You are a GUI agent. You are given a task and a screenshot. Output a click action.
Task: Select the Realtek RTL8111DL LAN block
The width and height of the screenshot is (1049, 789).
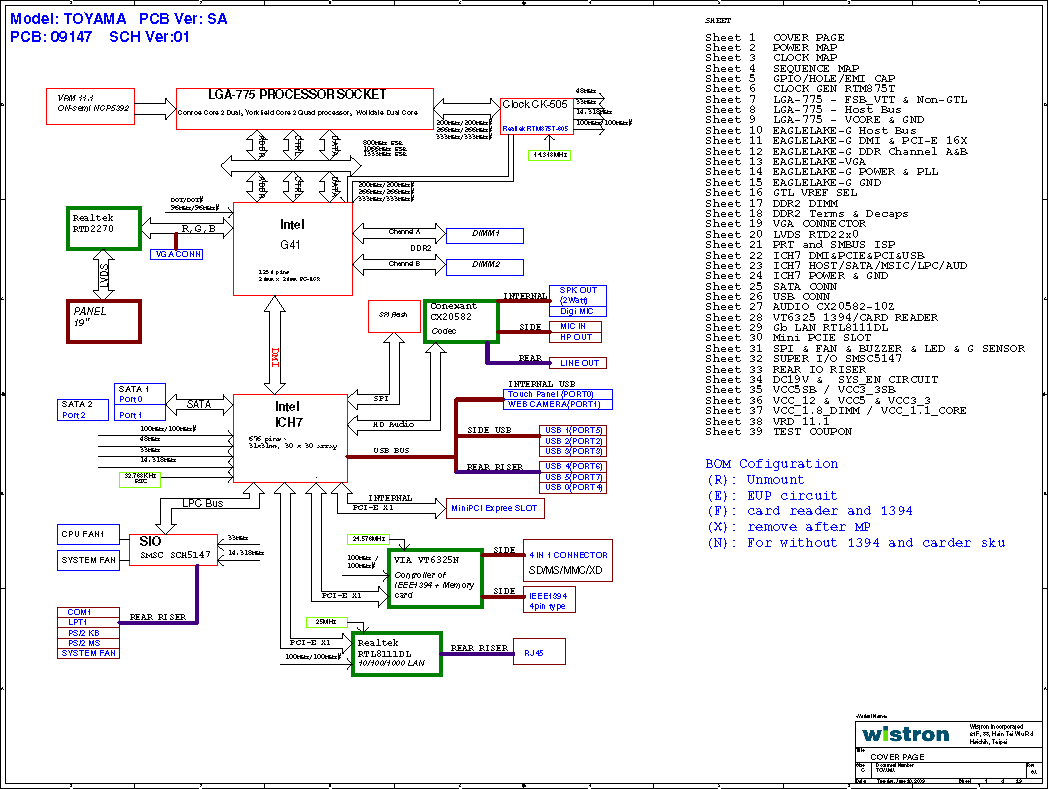click(397, 654)
